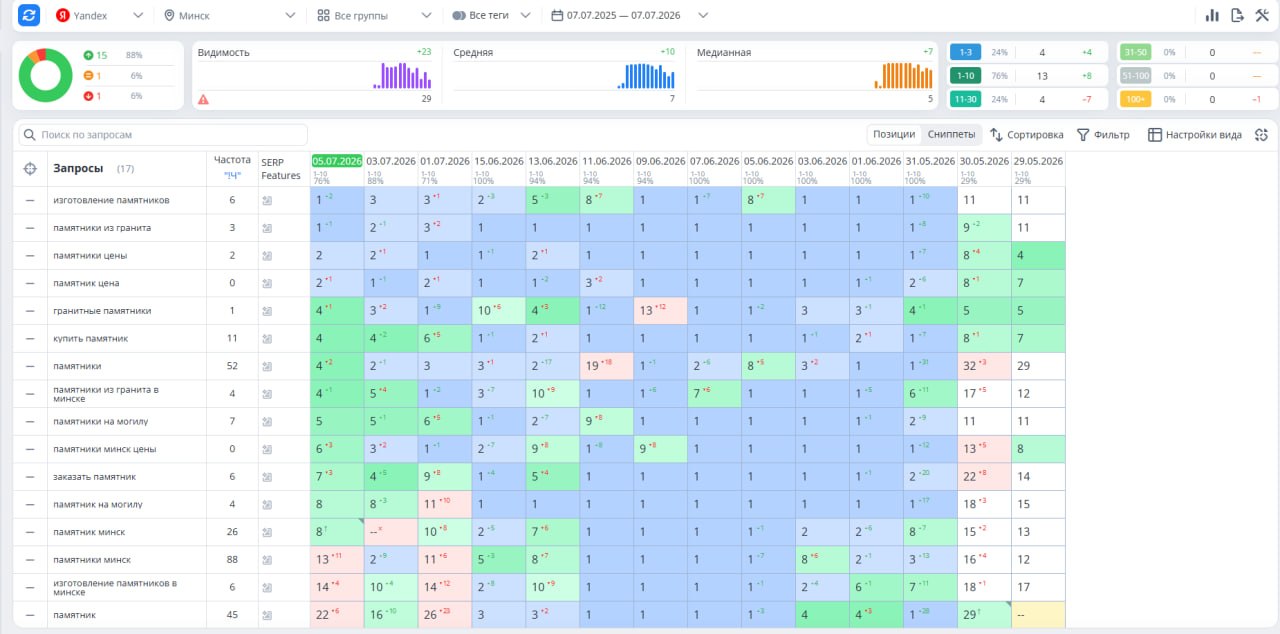Toggle the 11-30 position range badge
1280x634 pixels.
point(965,99)
